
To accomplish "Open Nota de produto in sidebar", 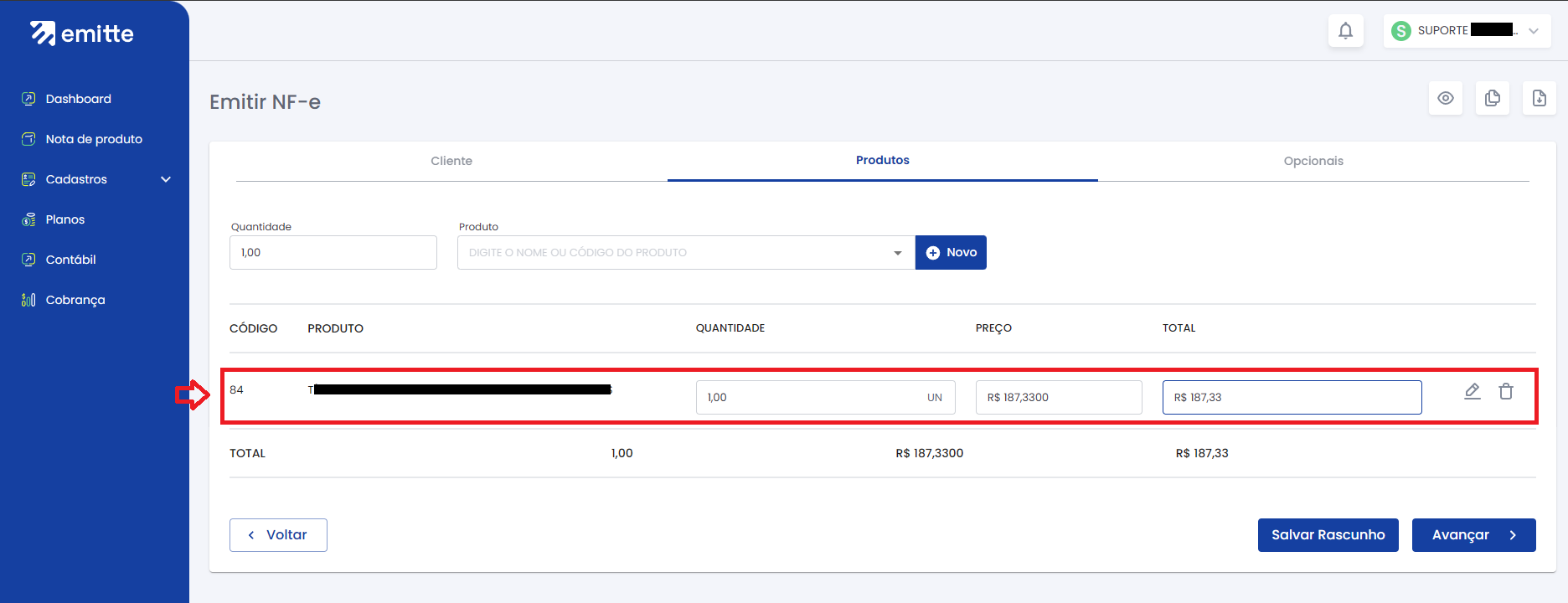I will tap(93, 139).
